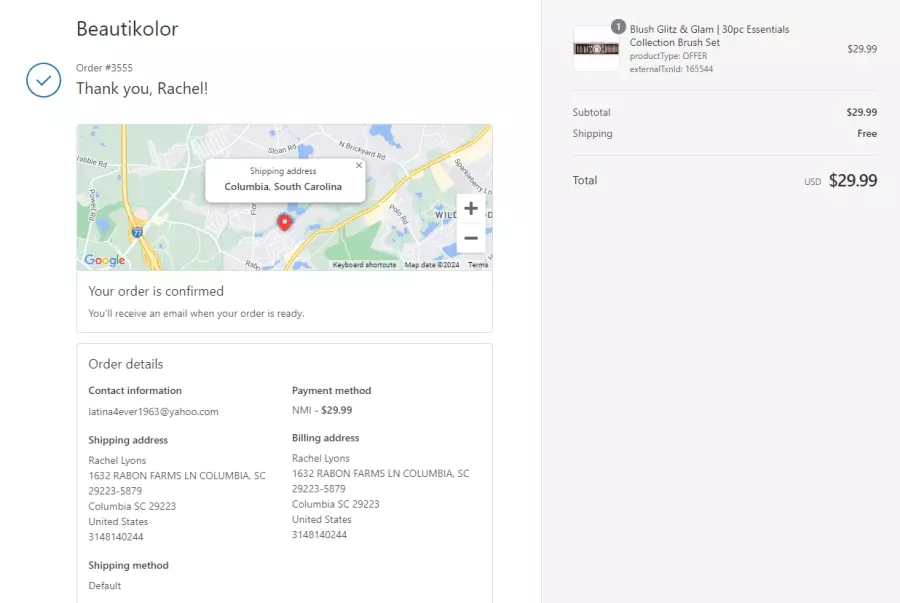Viewport: 900px width, 603px height.
Task: Click the Shipping address heading in order details
Action: pyautogui.click(x=128, y=440)
